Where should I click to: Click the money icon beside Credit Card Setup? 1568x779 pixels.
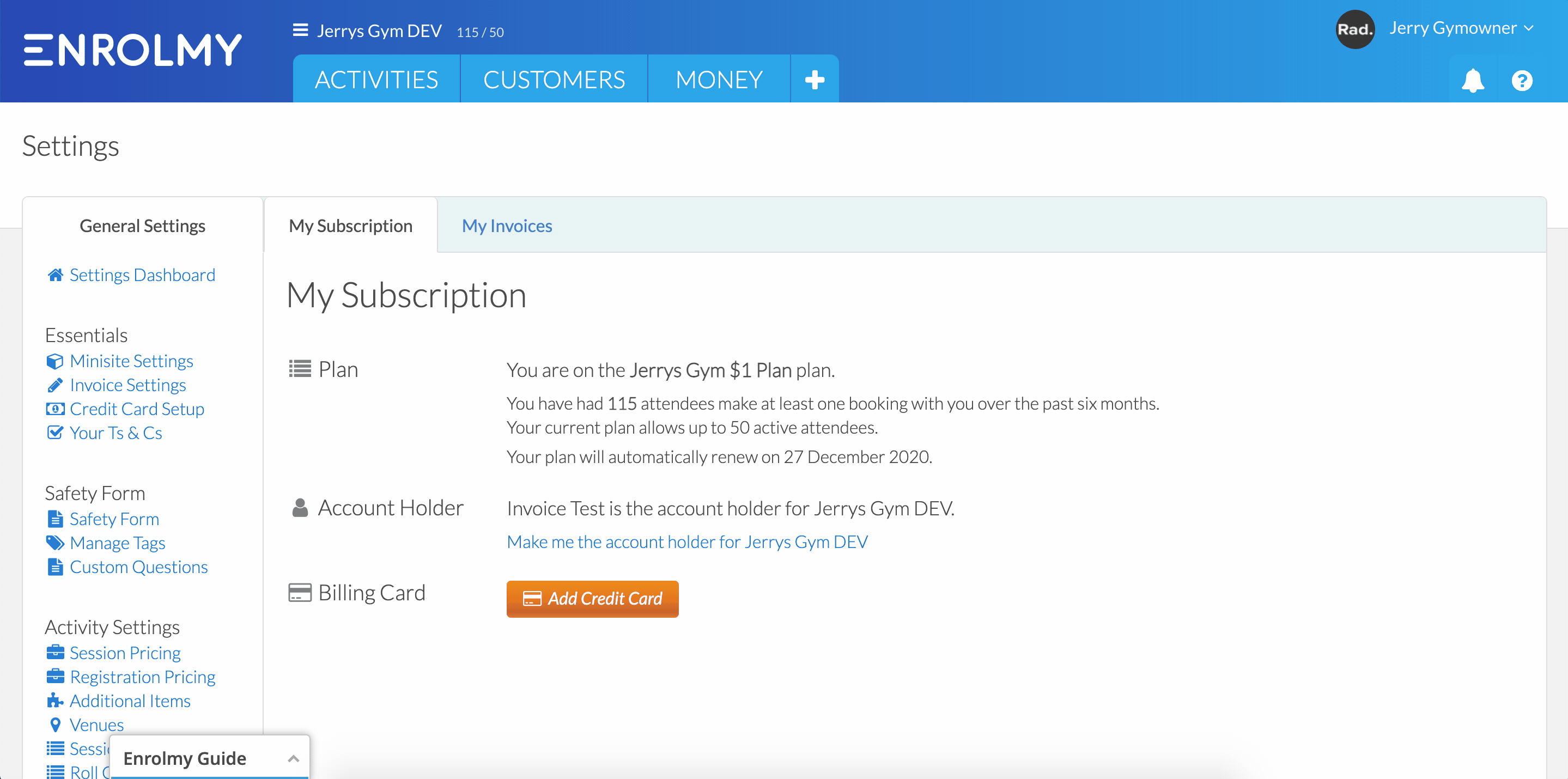pos(55,409)
